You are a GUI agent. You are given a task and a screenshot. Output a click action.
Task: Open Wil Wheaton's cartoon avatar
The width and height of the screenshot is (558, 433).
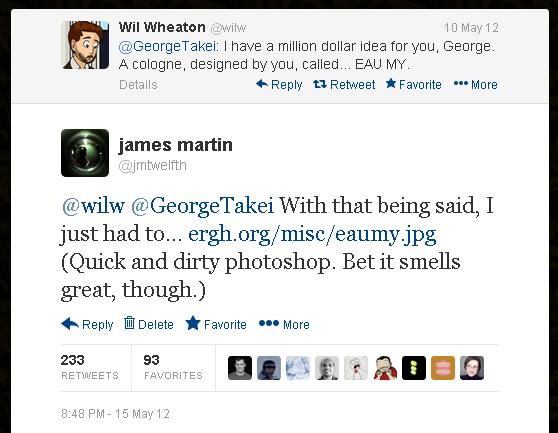[85, 45]
